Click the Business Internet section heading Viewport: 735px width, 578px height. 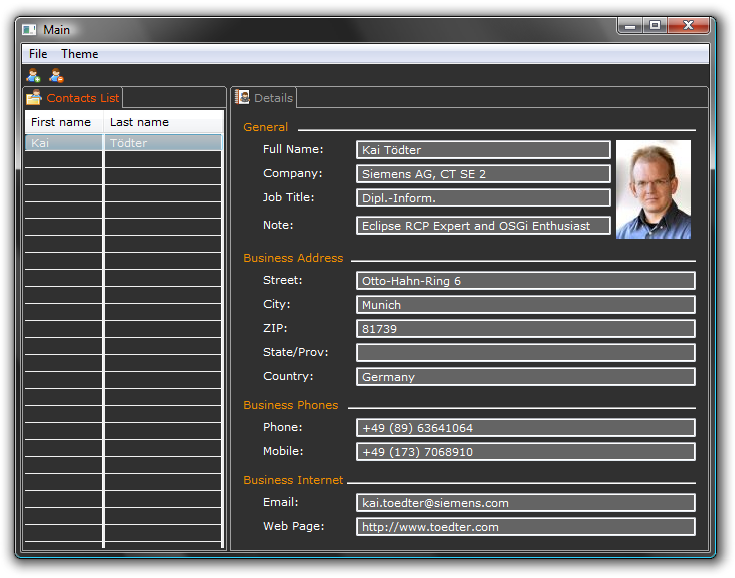click(293, 480)
